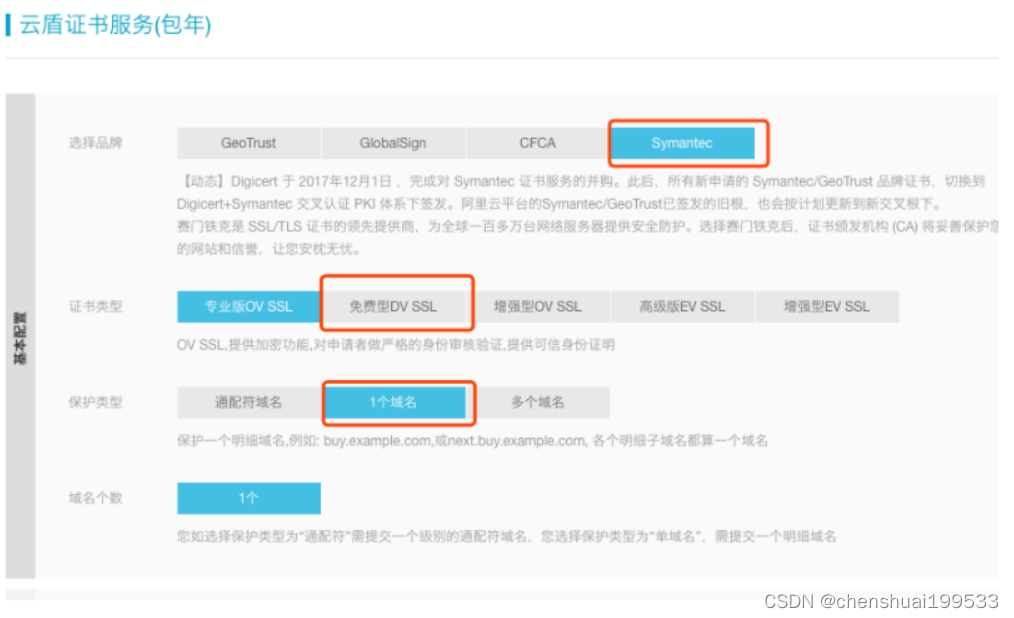The width and height of the screenshot is (1014, 618).
Task: Click the 保护类型 label
Action: click(96, 402)
